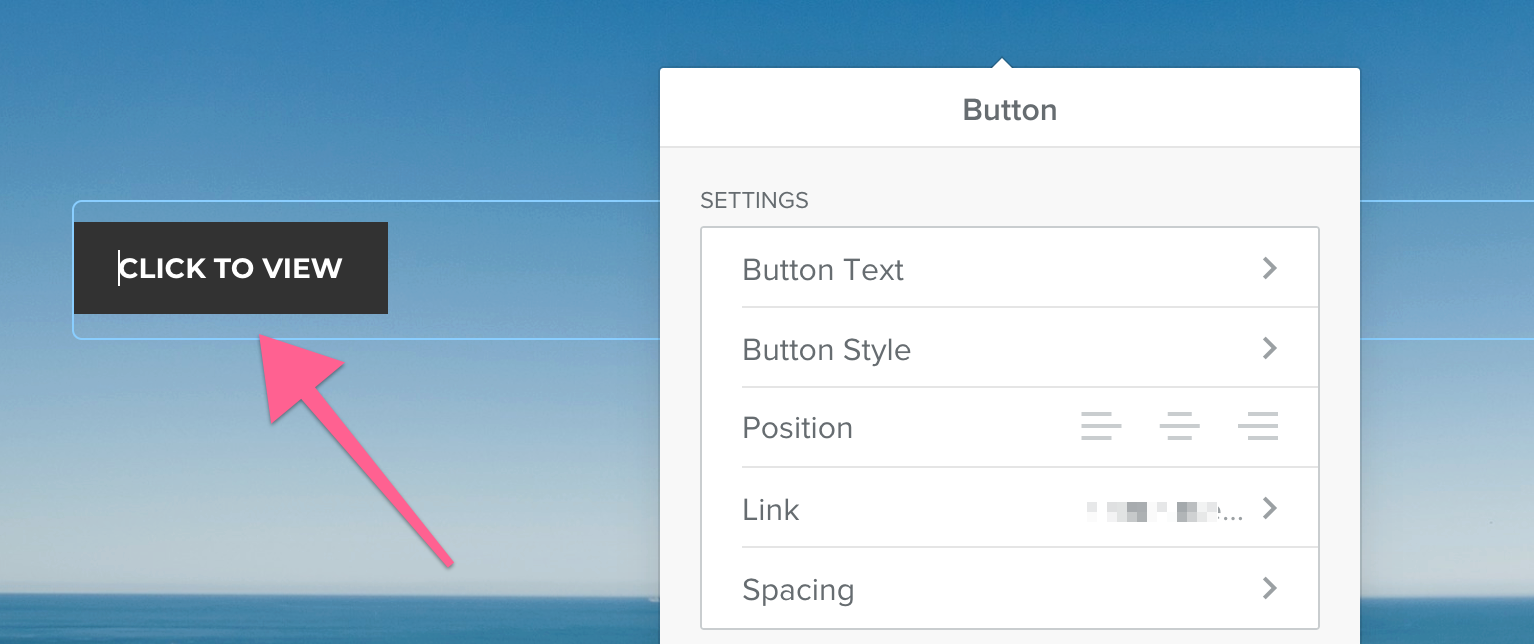This screenshot has width=1534, height=644.
Task: Click the dark CLICK TO VIEW button
Action: pos(231,268)
